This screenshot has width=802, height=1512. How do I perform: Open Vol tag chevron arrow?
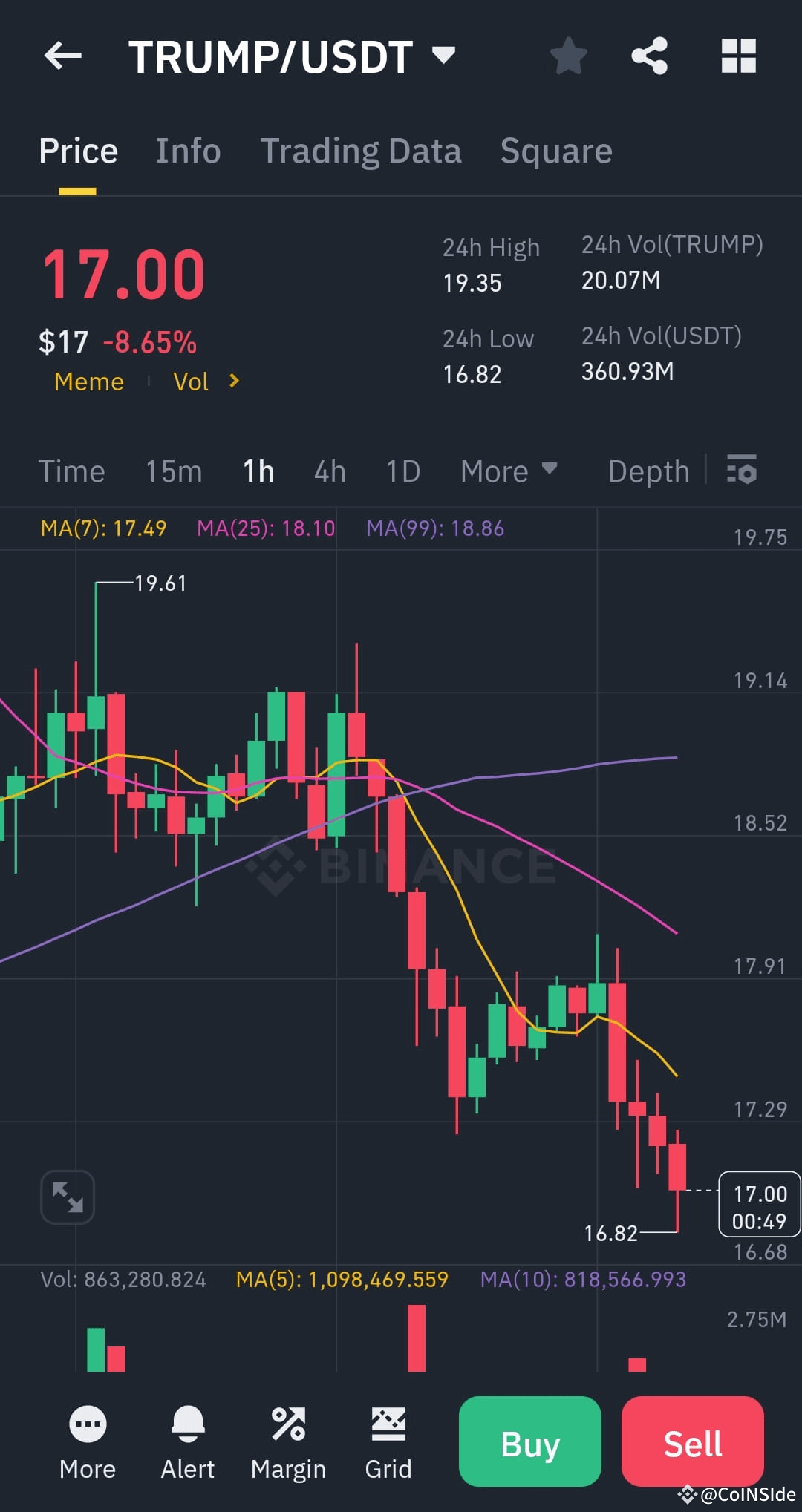click(234, 382)
